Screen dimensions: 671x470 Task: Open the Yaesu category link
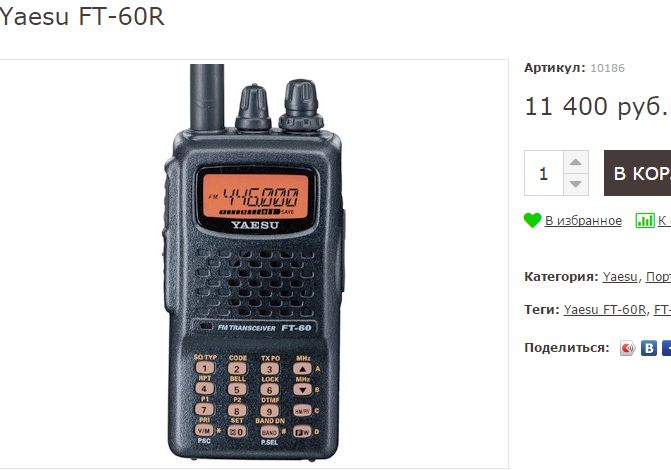620,277
